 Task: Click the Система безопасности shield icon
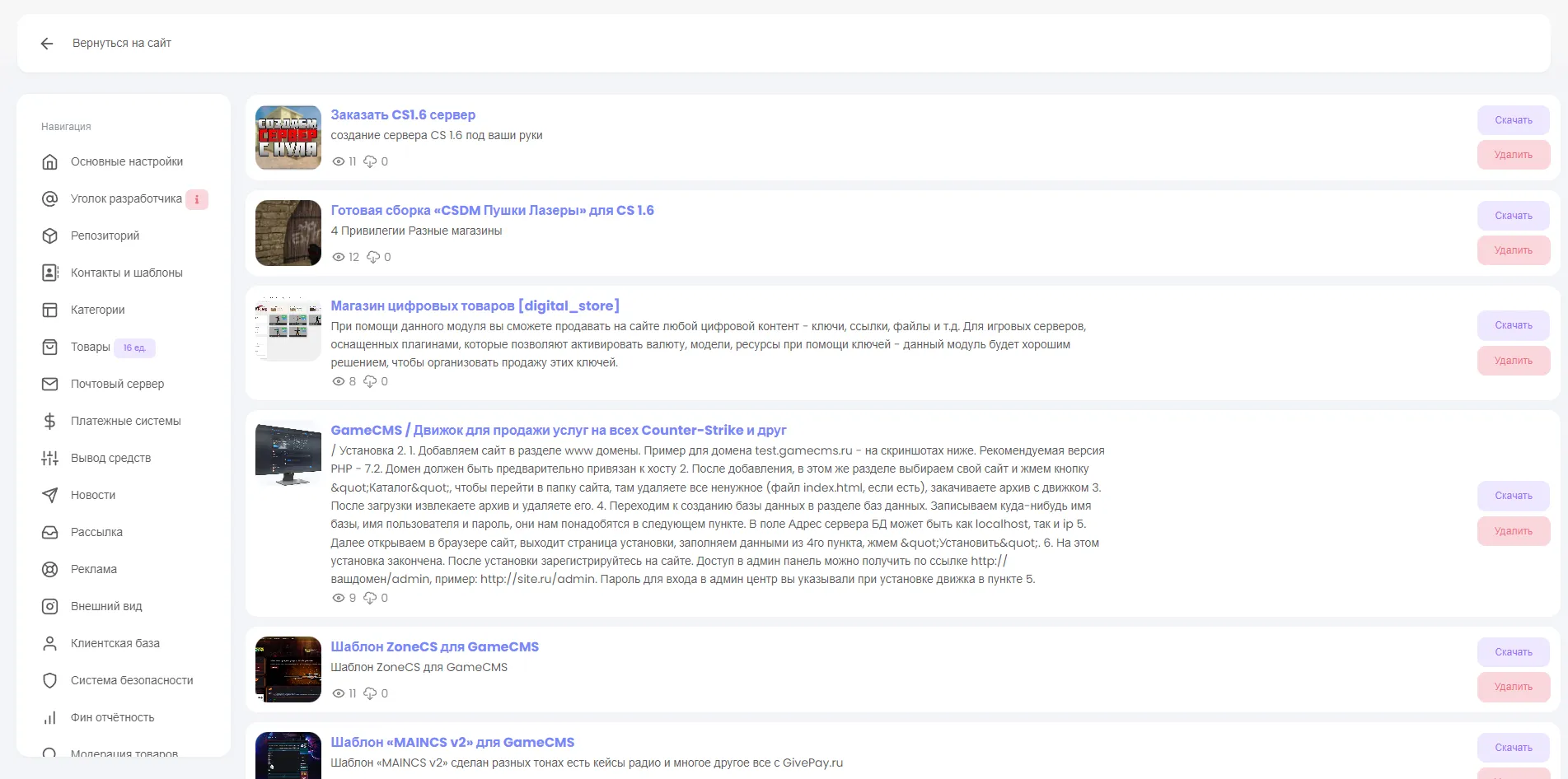(x=50, y=681)
